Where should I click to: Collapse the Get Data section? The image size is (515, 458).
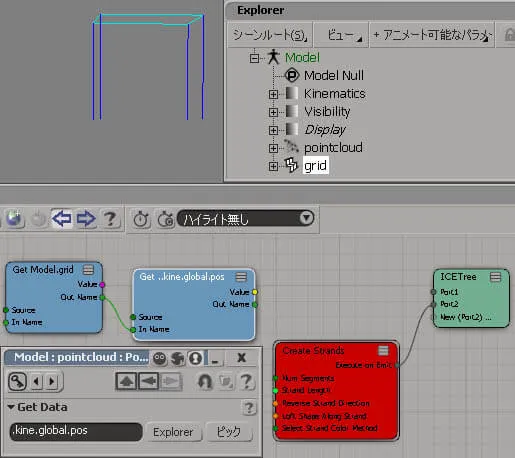click(x=11, y=407)
